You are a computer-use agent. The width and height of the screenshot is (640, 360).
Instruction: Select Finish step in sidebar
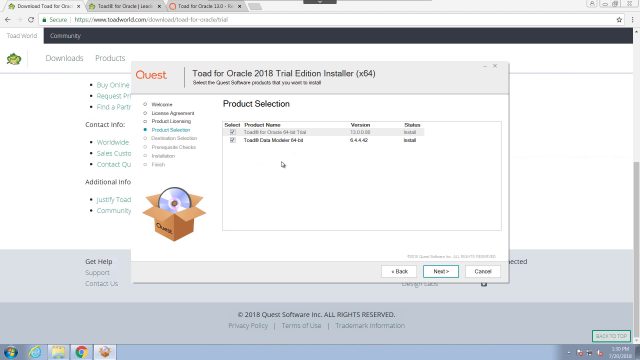point(158,164)
